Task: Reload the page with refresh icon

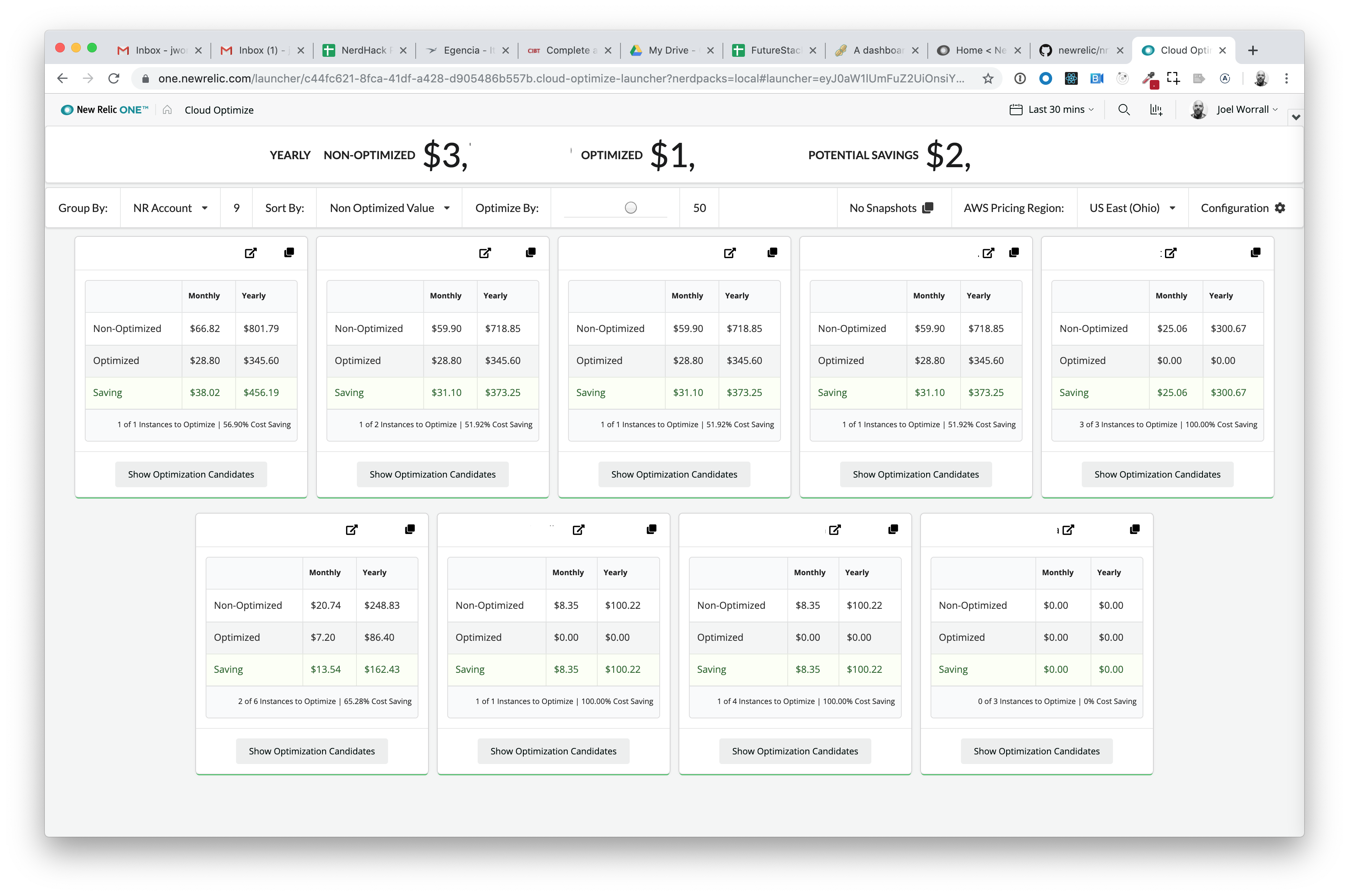Action: [x=114, y=78]
